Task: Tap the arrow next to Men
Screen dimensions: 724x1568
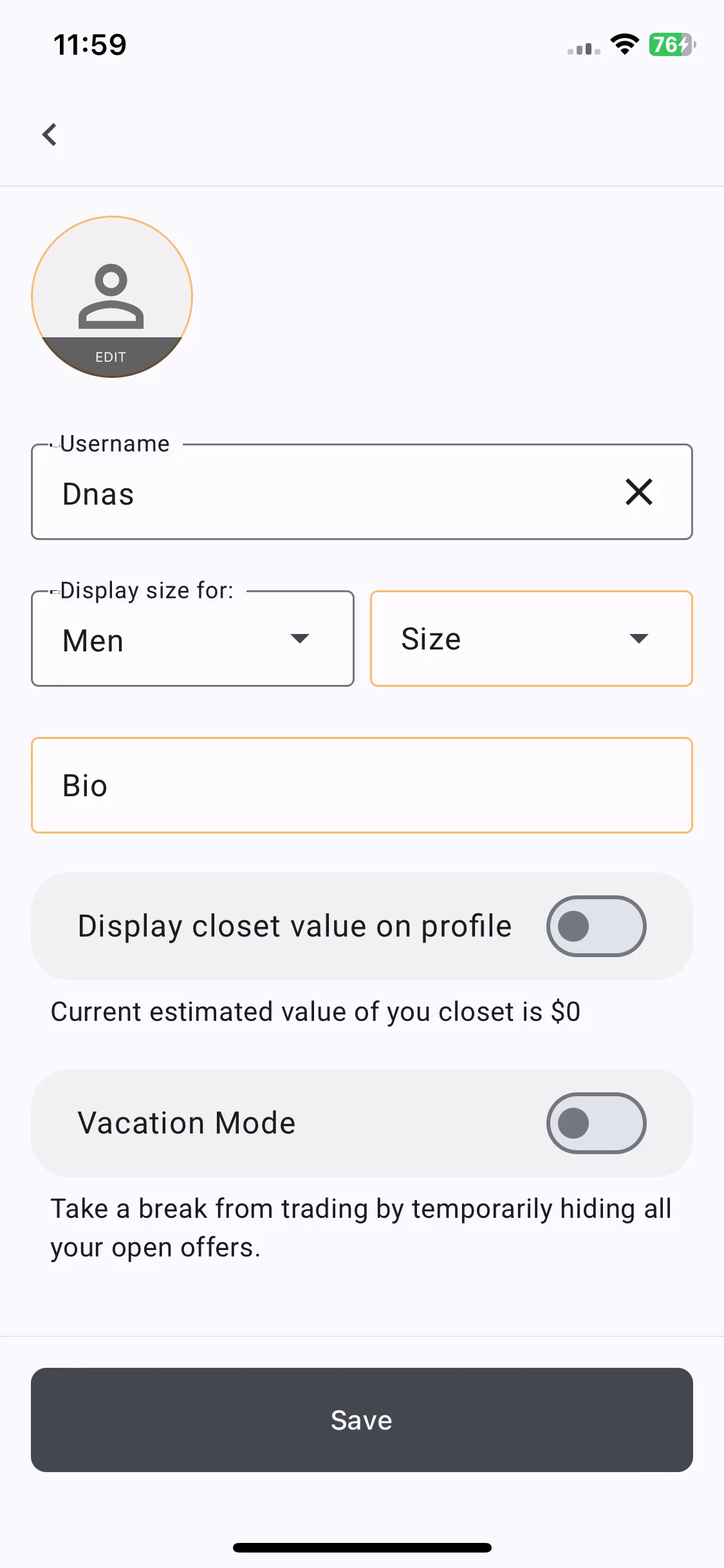Action: 300,639
